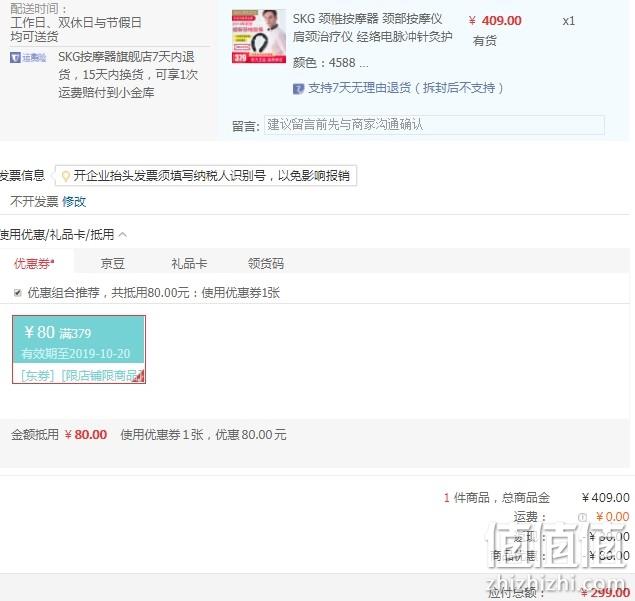
Task: Click 颜色：4588 color option text
Action: pyautogui.click(x=330, y=63)
